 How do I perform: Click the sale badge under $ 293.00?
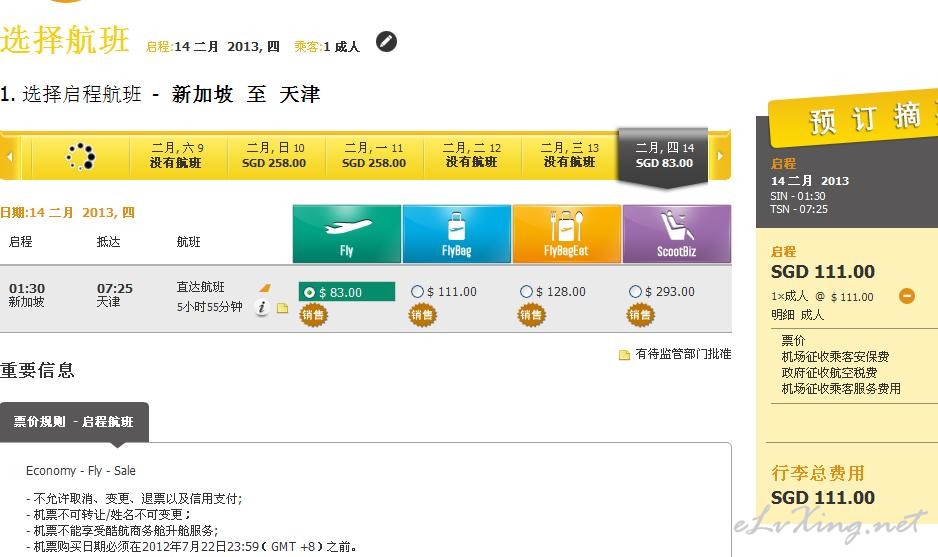click(640, 315)
